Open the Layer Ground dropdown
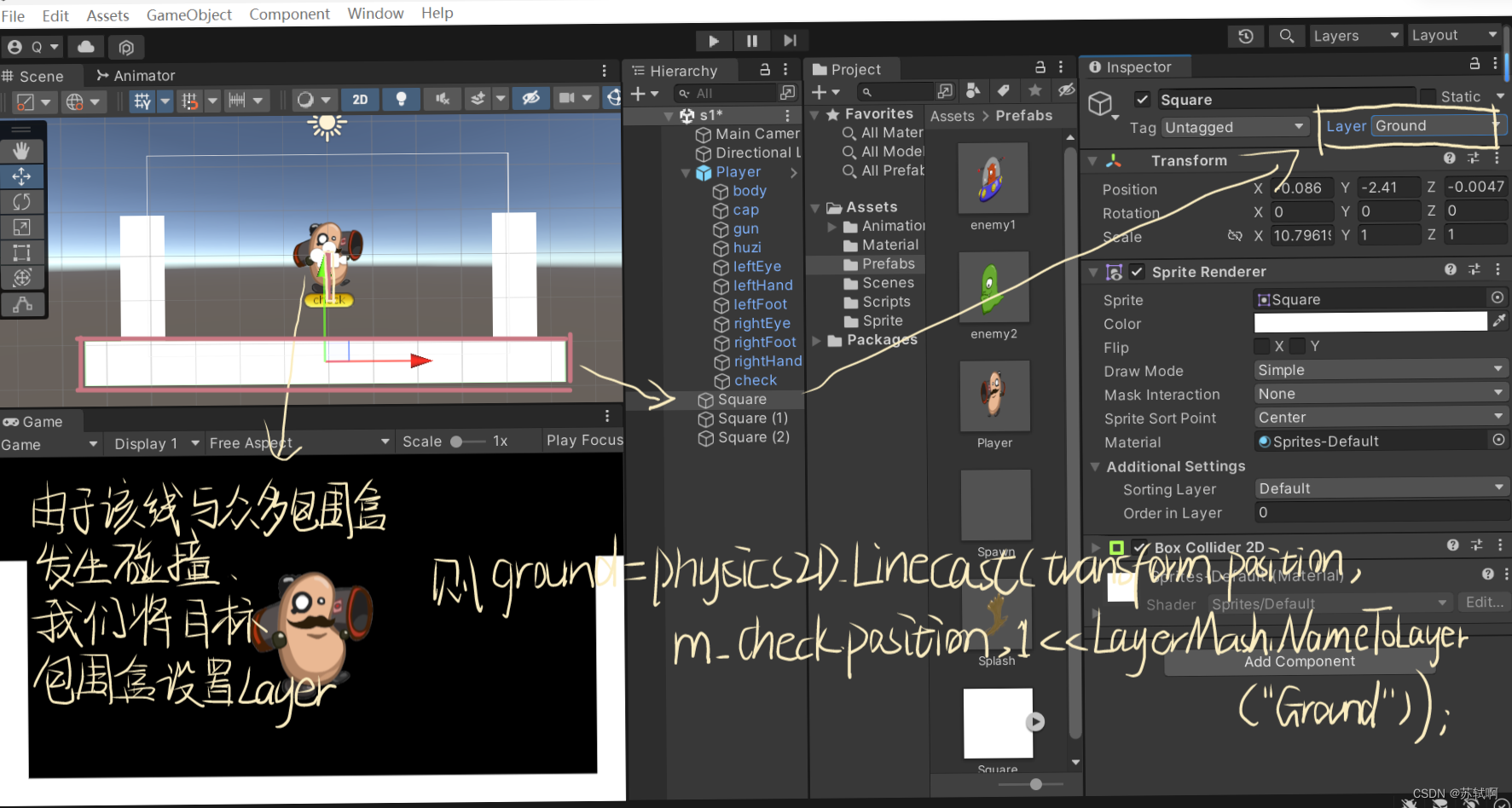 (1437, 125)
